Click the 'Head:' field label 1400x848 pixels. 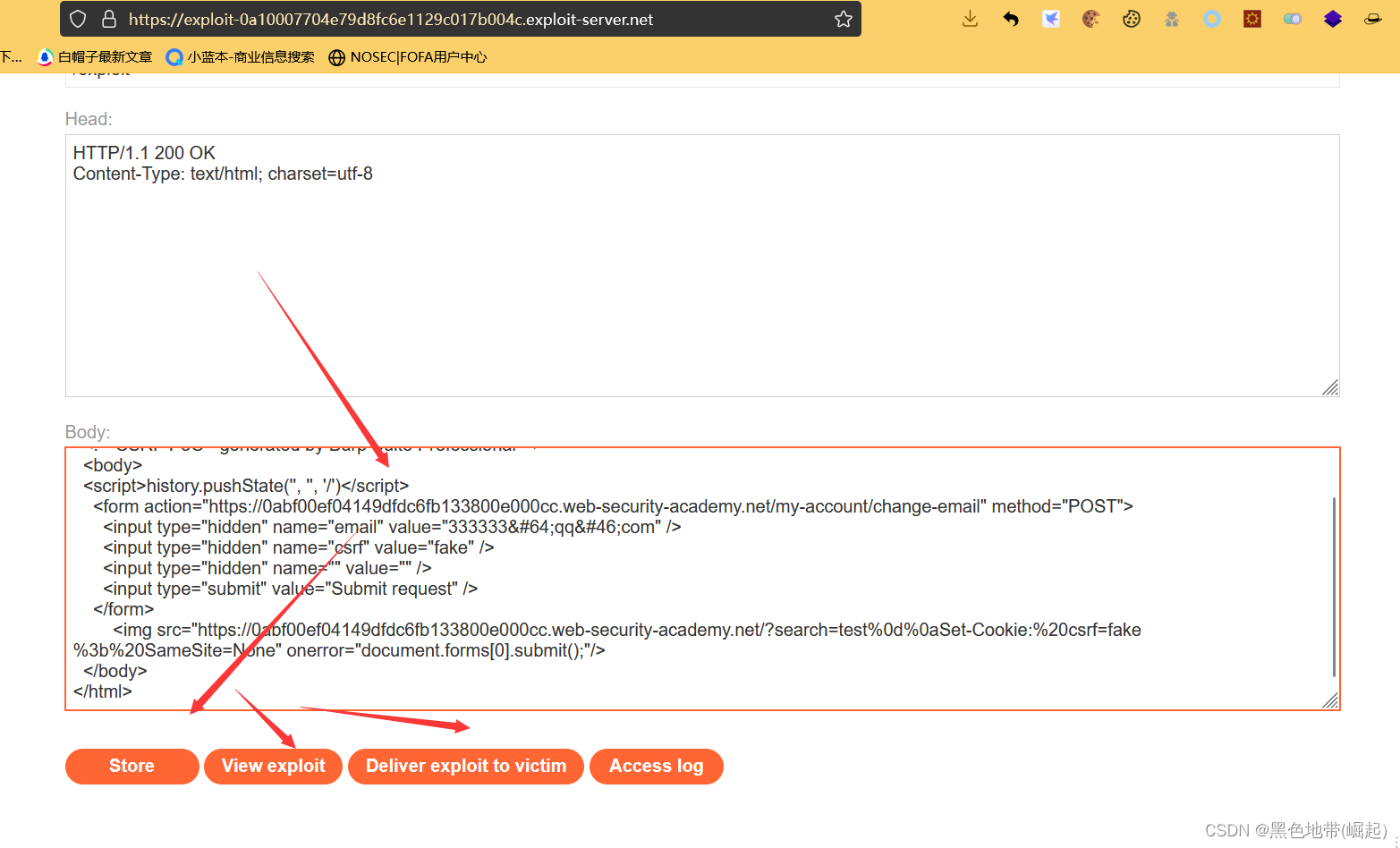[x=89, y=119]
